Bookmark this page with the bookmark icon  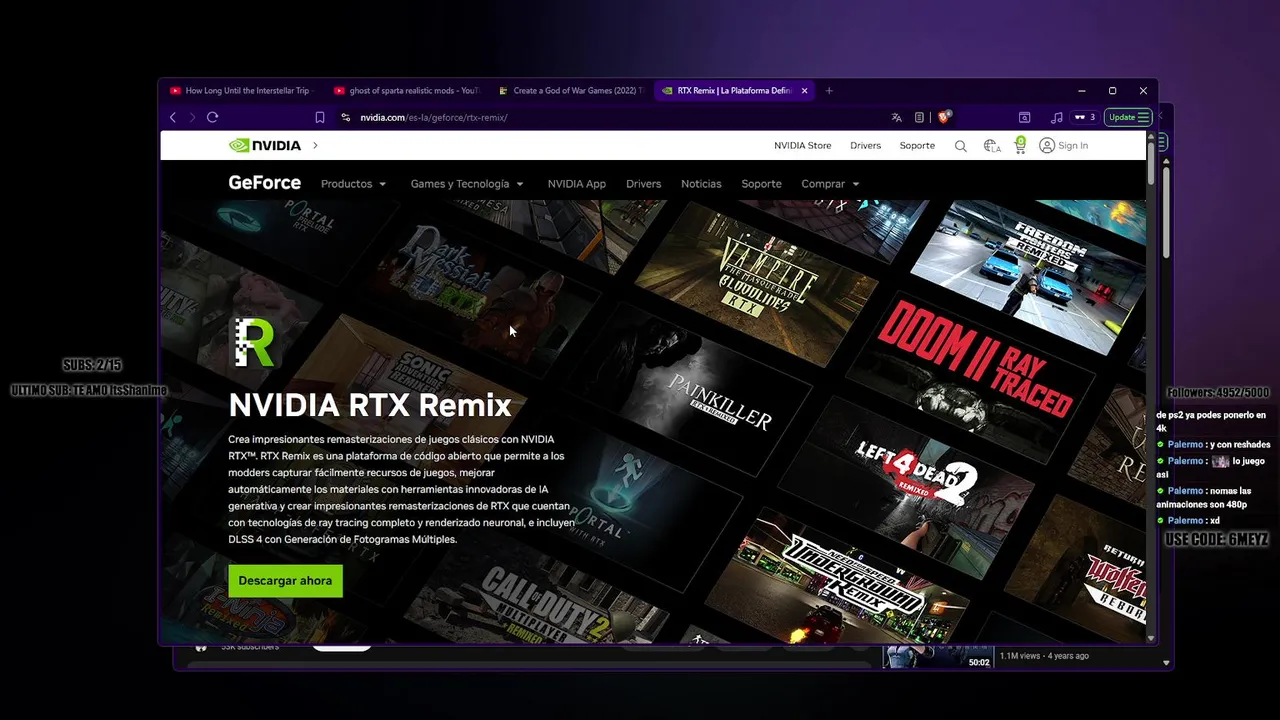pyautogui.click(x=320, y=117)
